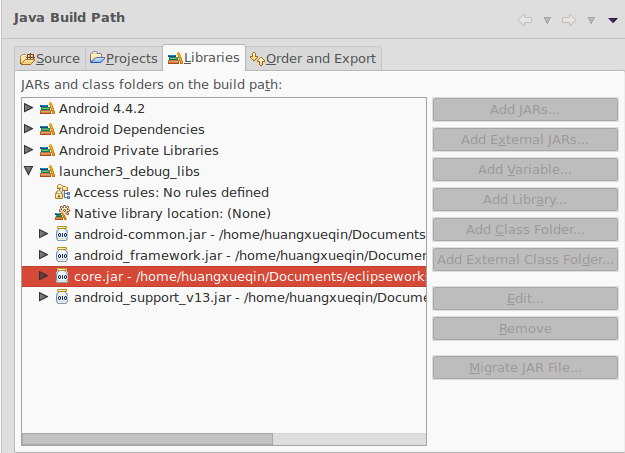The width and height of the screenshot is (625, 453).
Task: Select the Android 4.4.2 label
Action: click(102, 108)
